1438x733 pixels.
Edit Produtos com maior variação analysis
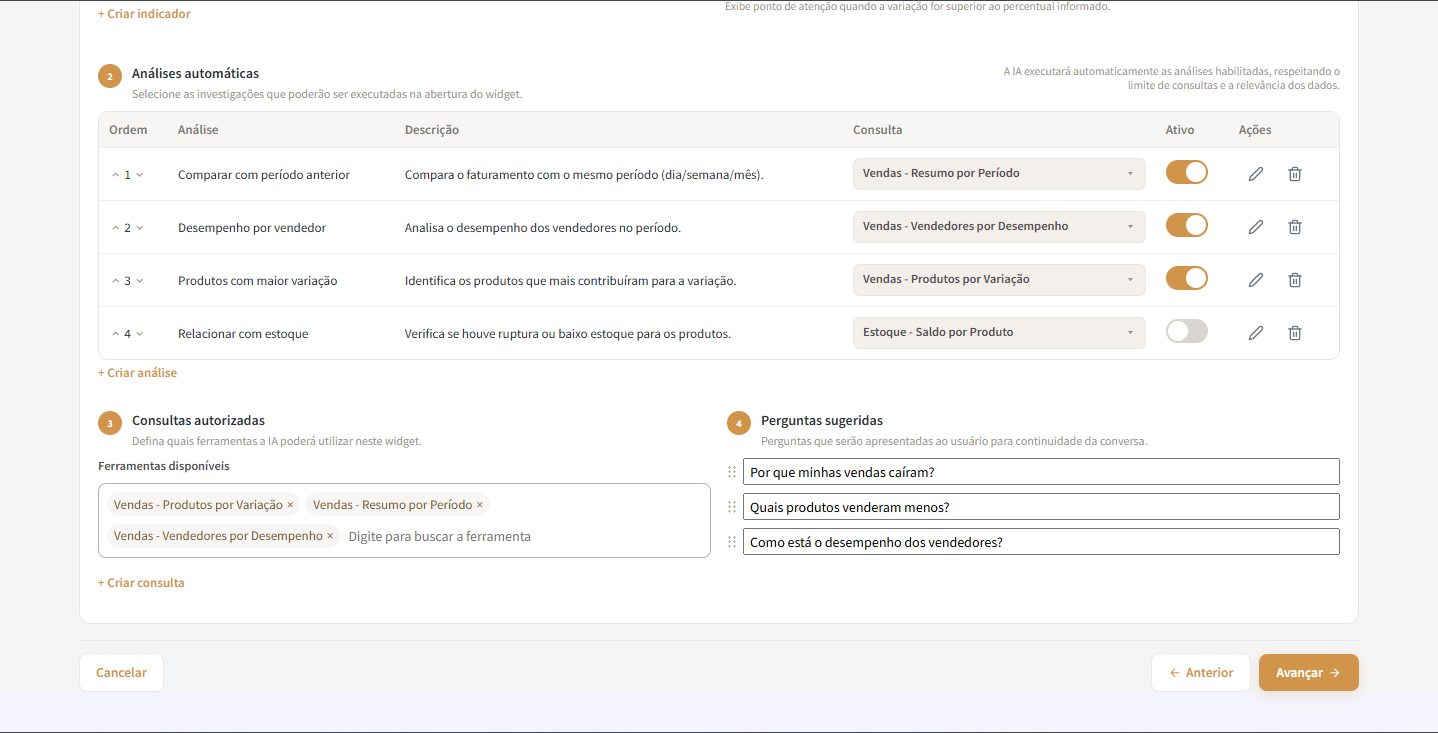tap(1256, 280)
